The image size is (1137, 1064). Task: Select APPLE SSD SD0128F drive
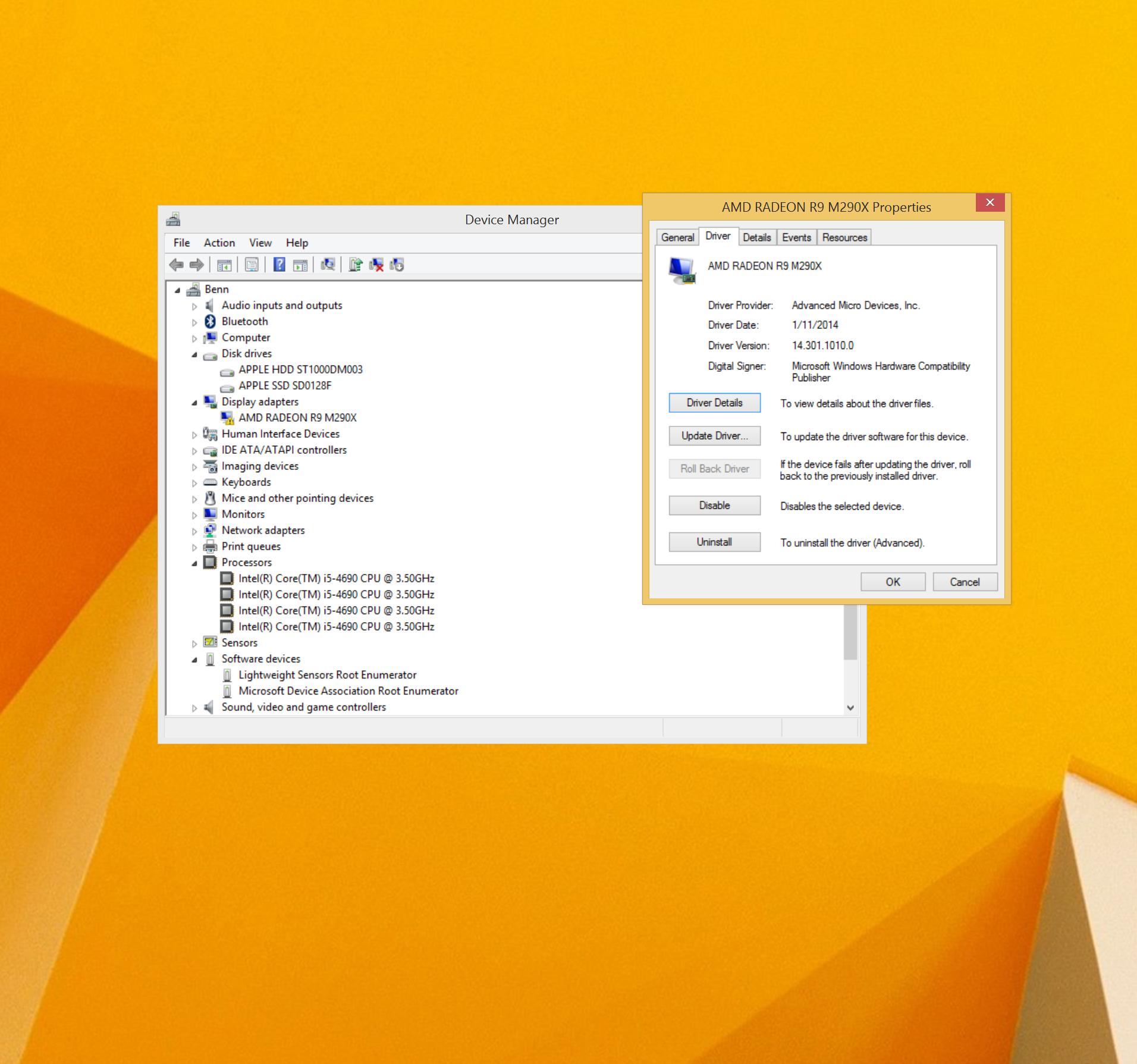tap(285, 385)
